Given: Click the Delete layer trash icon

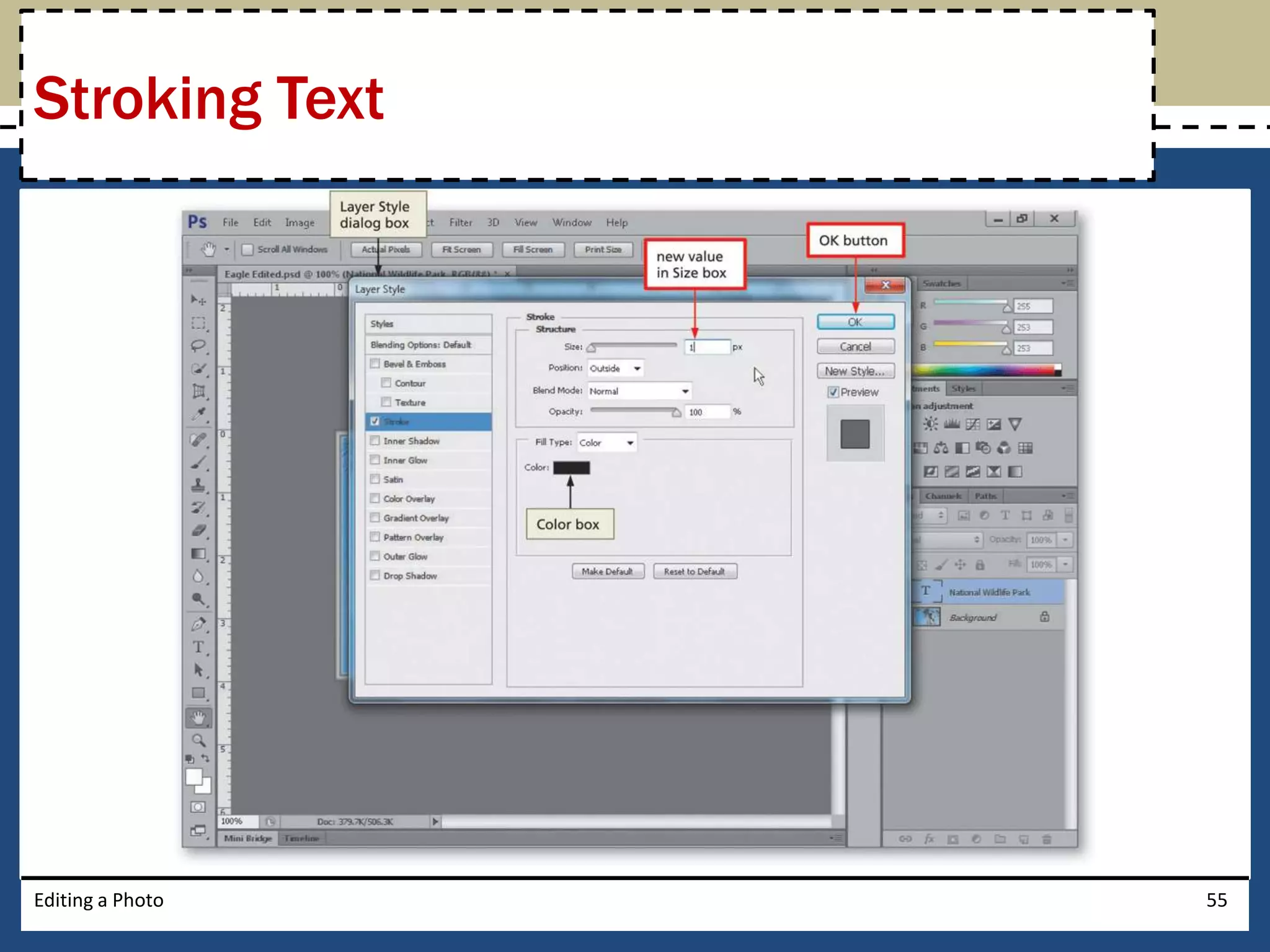Looking at the screenshot, I should click(1047, 839).
